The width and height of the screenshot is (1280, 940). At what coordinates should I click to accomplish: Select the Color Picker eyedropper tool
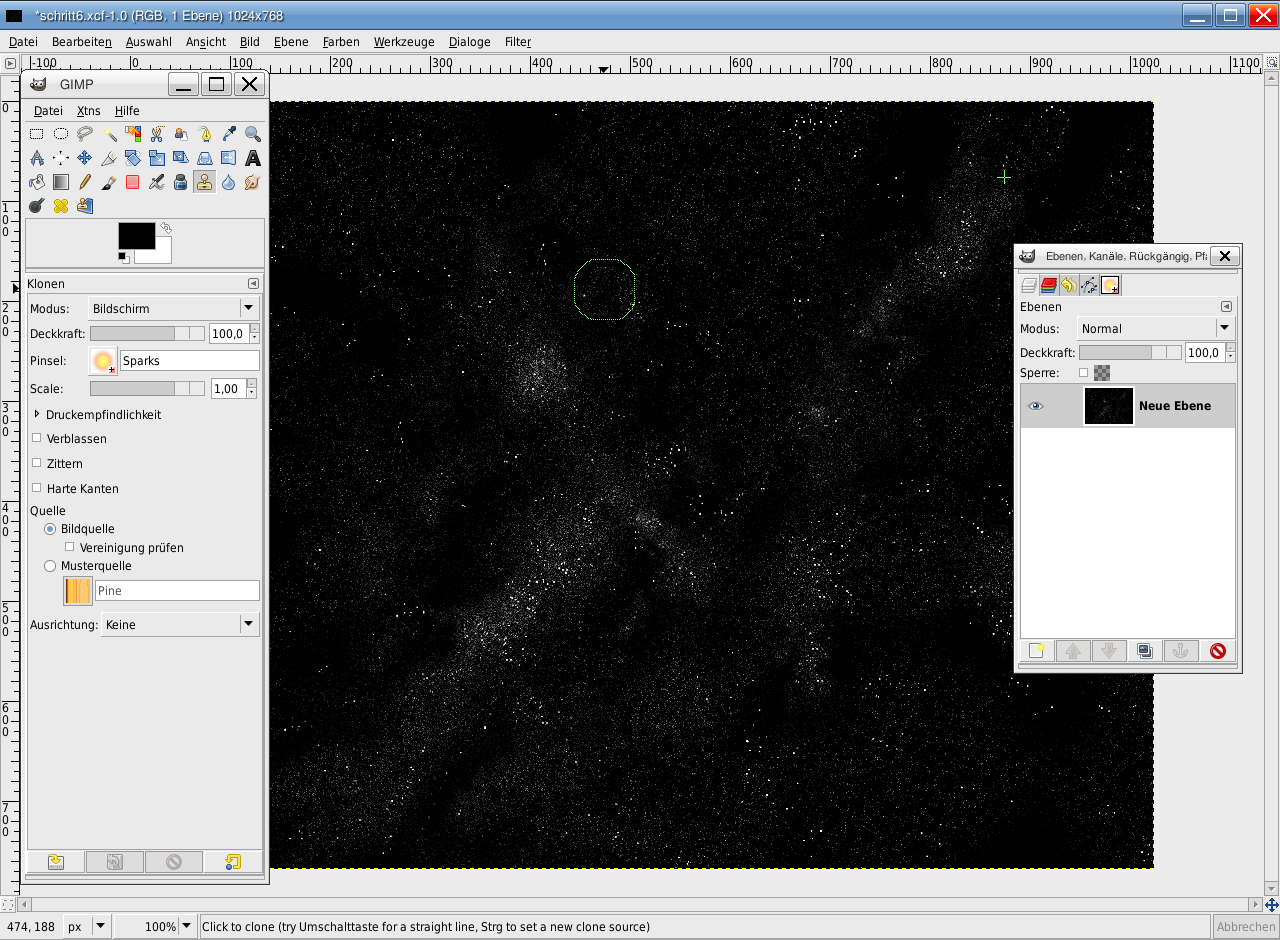tap(229, 134)
